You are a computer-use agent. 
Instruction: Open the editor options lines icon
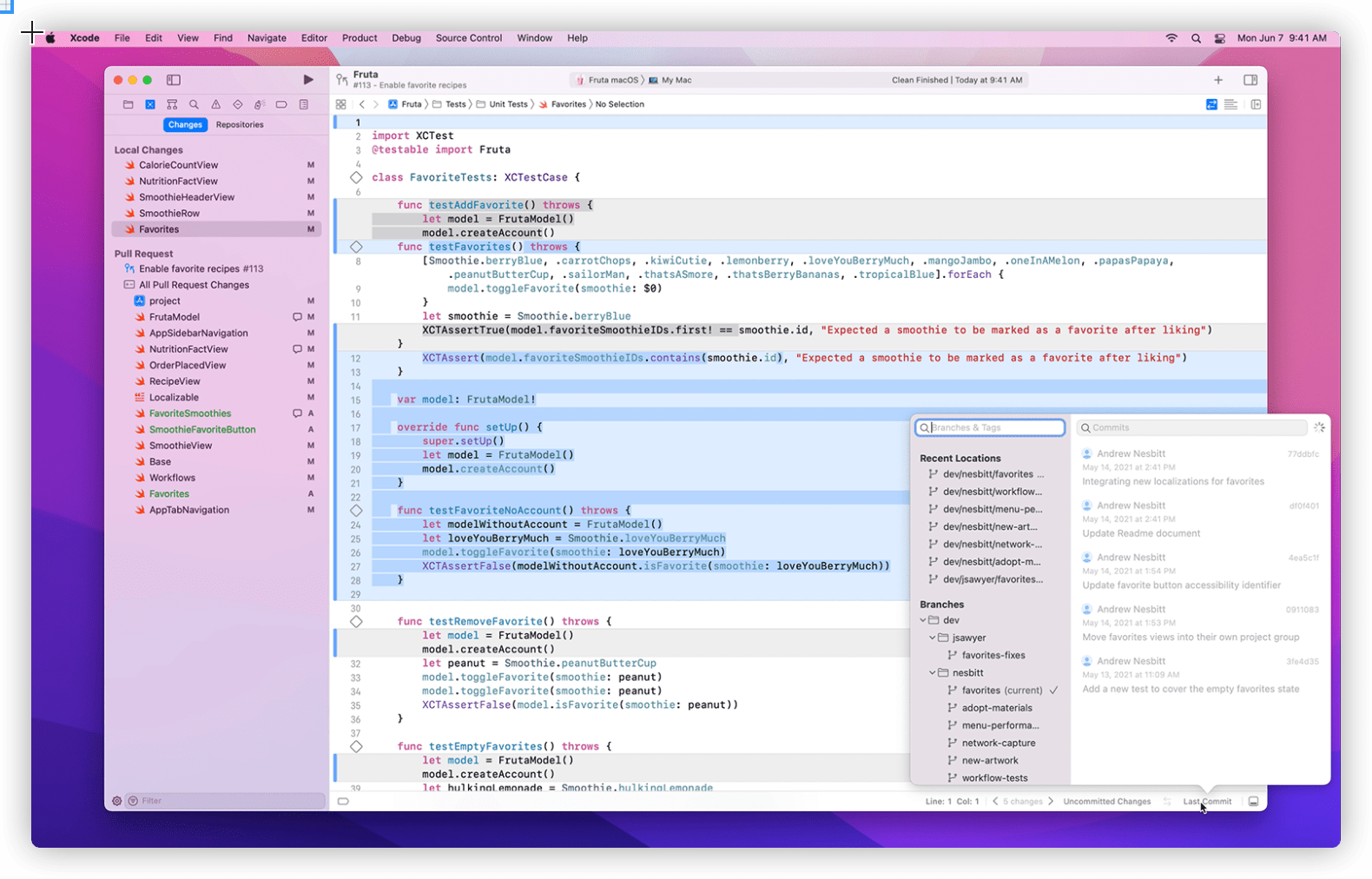point(1230,104)
